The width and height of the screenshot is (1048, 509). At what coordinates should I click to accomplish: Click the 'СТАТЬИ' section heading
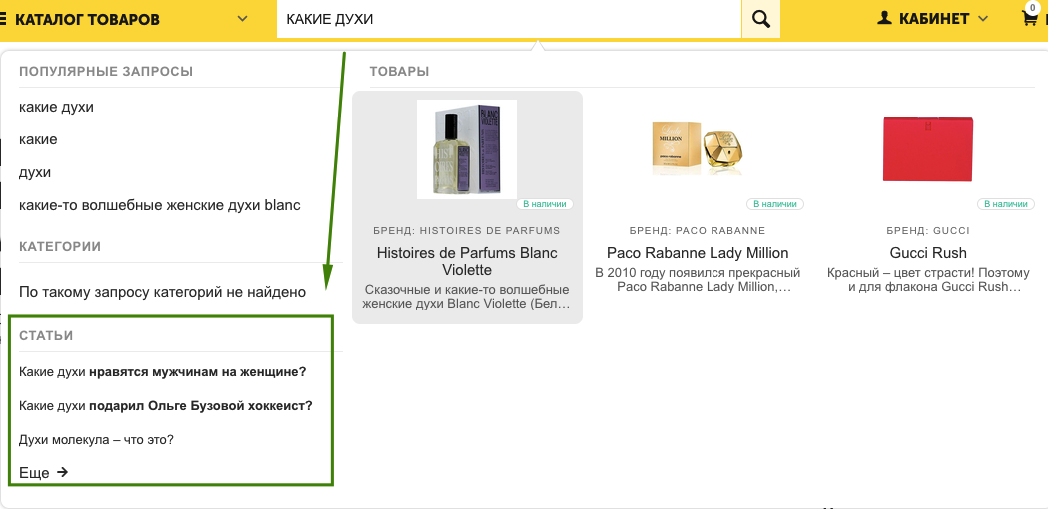pyautogui.click(x=46, y=335)
